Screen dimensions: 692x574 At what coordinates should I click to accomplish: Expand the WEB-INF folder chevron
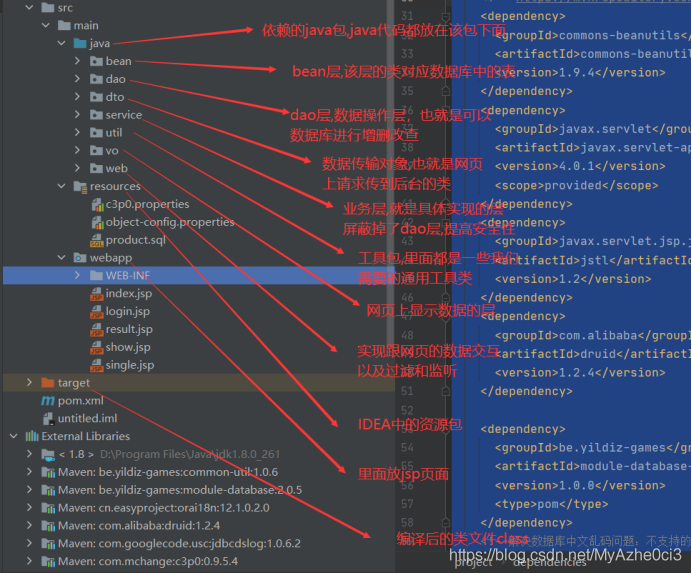coord(77,275)
